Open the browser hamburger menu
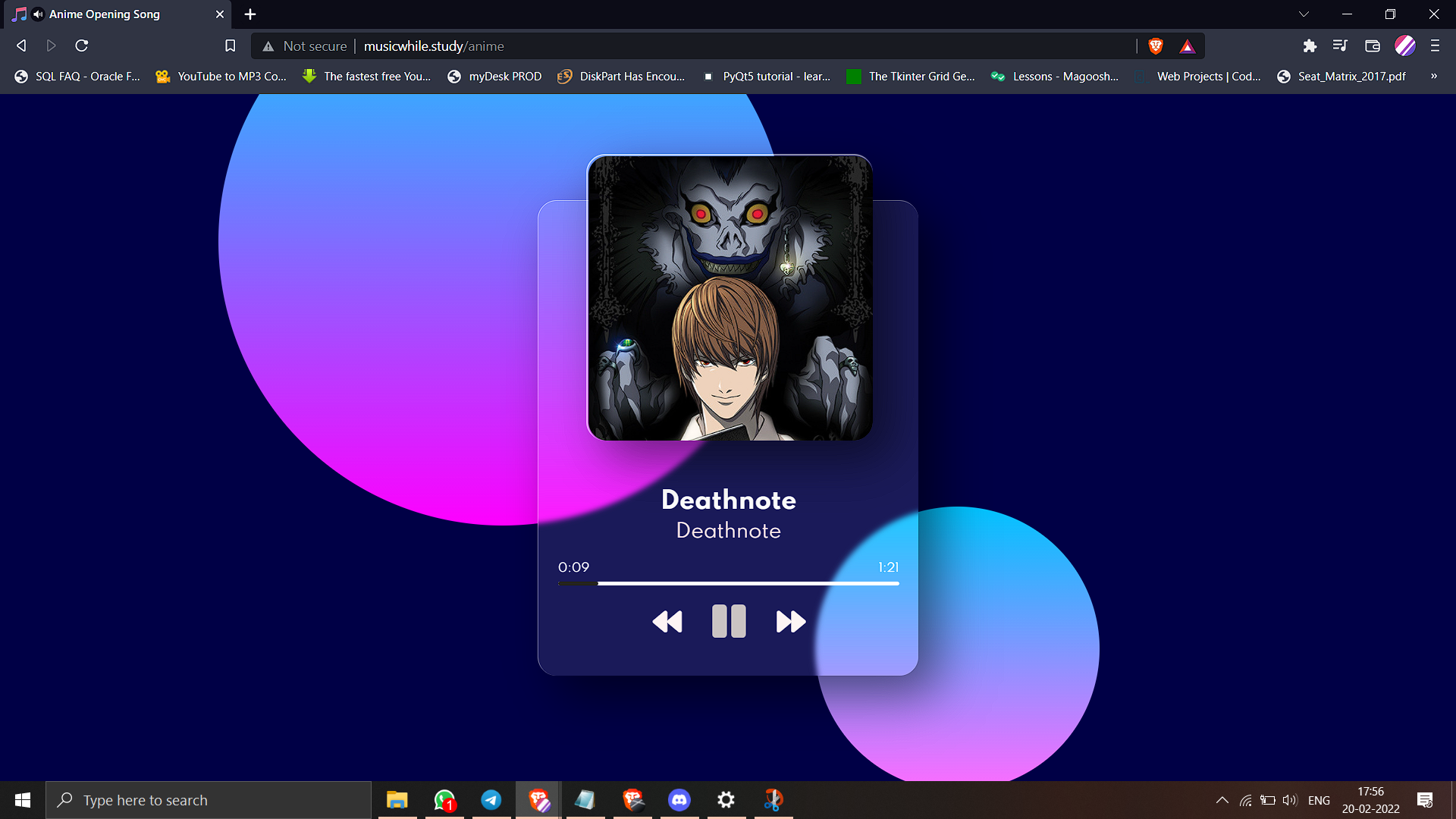1456x819 pixels. [1435, 46]
